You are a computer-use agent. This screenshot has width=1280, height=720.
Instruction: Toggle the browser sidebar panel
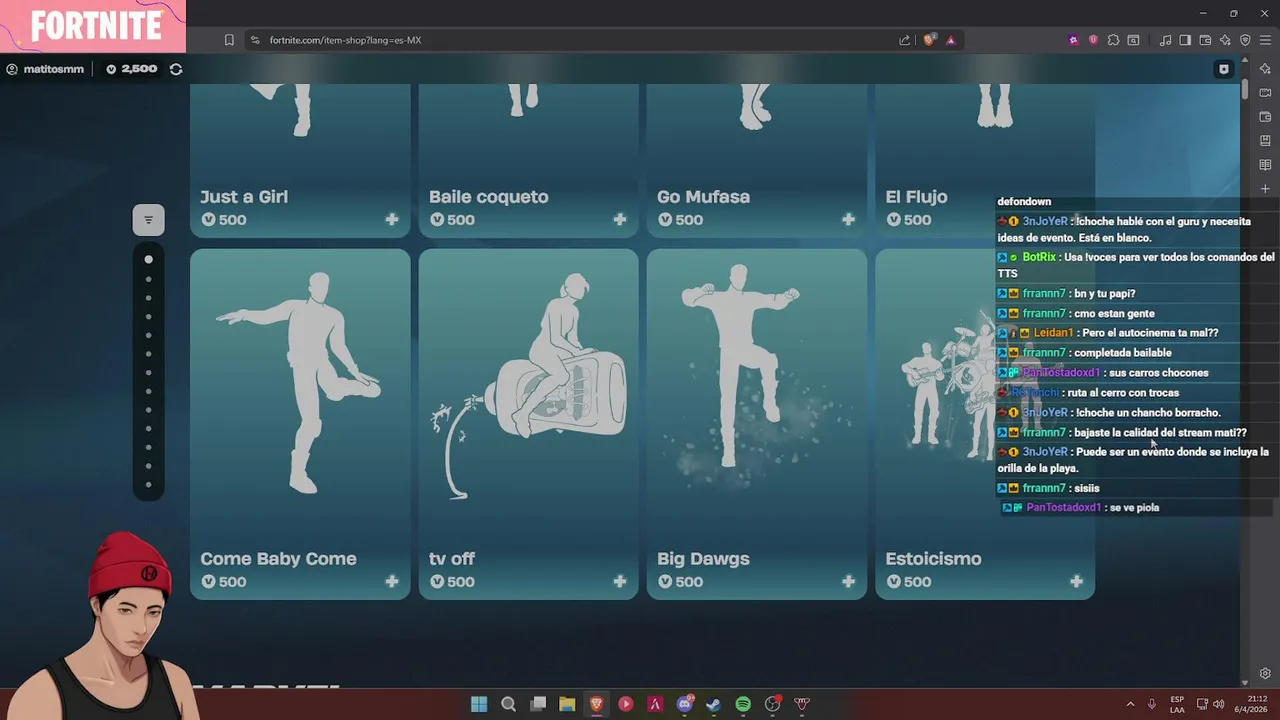click(1185, 40)
